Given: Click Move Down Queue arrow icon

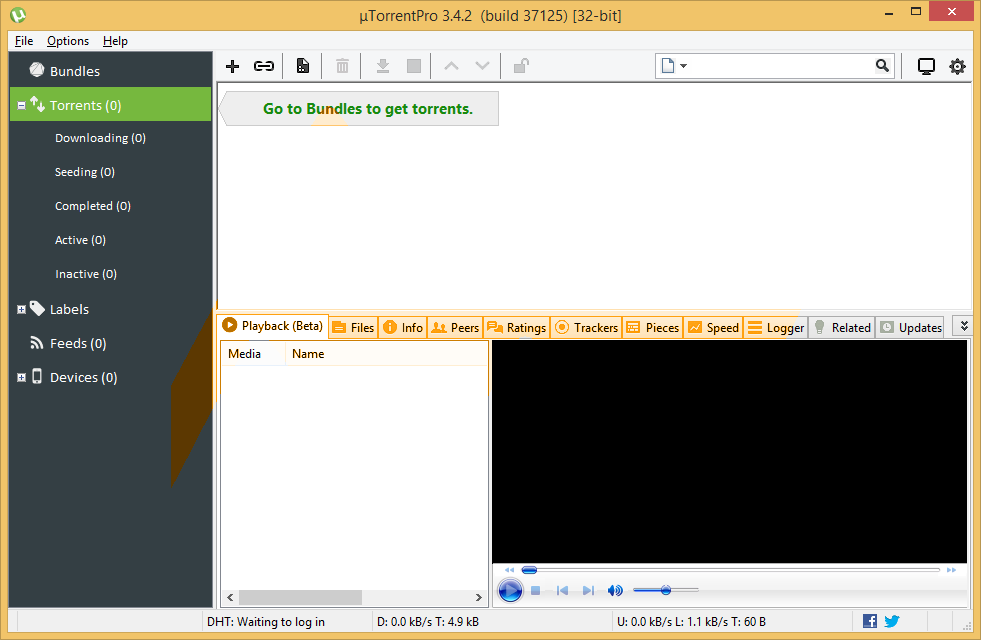Looking at the screenshot, I should tap(482, 66).
